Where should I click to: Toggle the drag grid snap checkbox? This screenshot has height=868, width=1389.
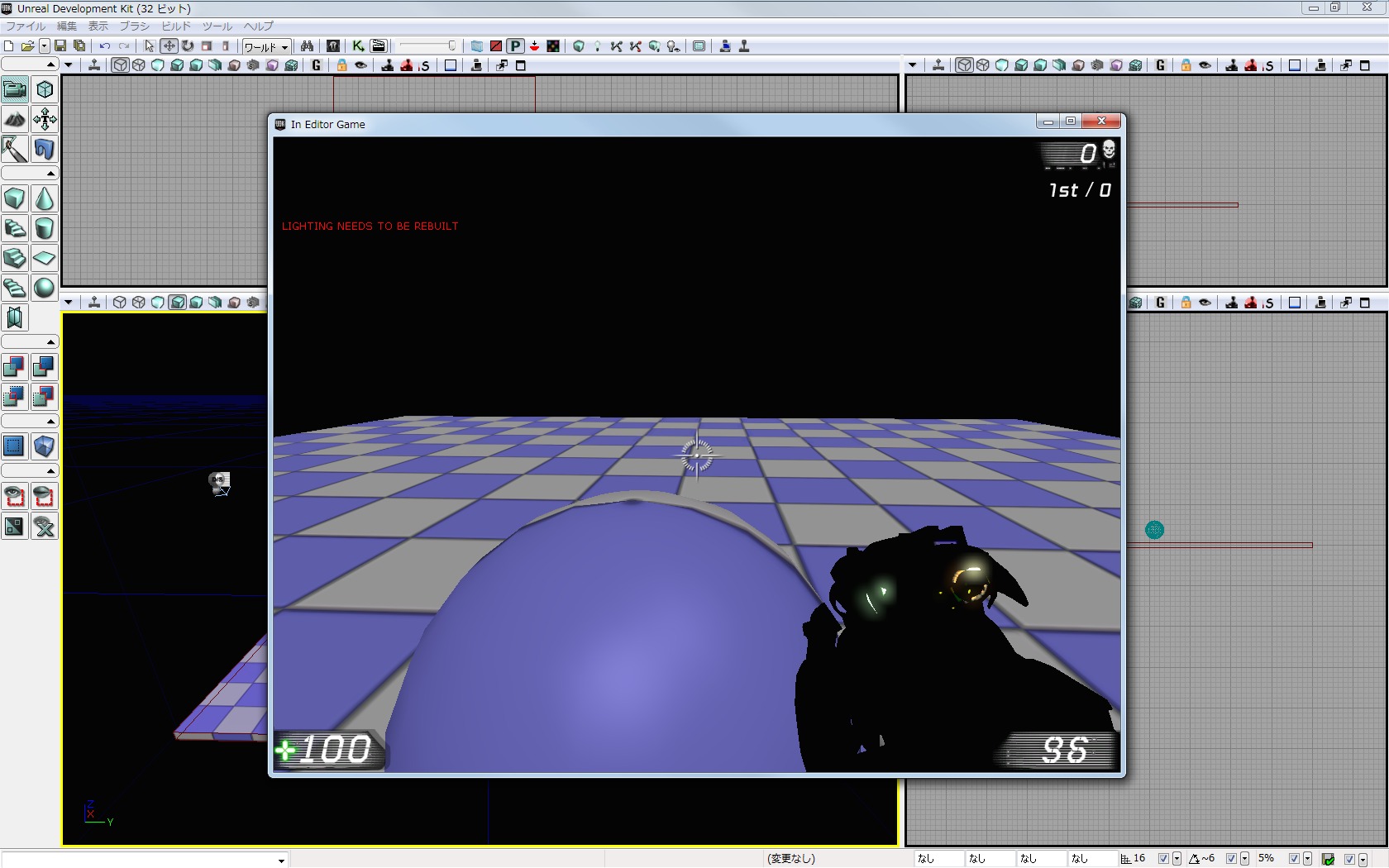tap(1163, 859)
